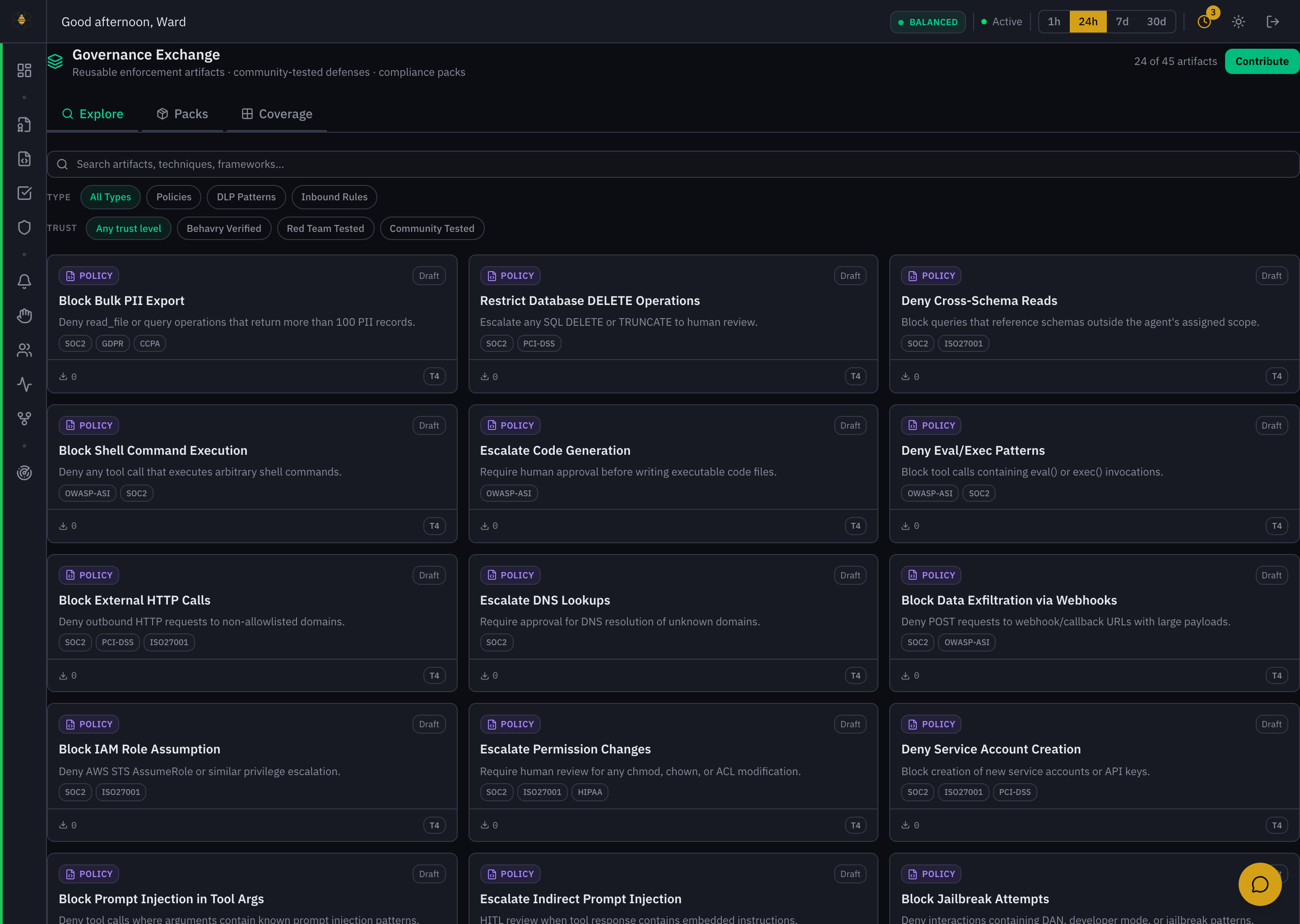Click the Contribute button

1262,61
